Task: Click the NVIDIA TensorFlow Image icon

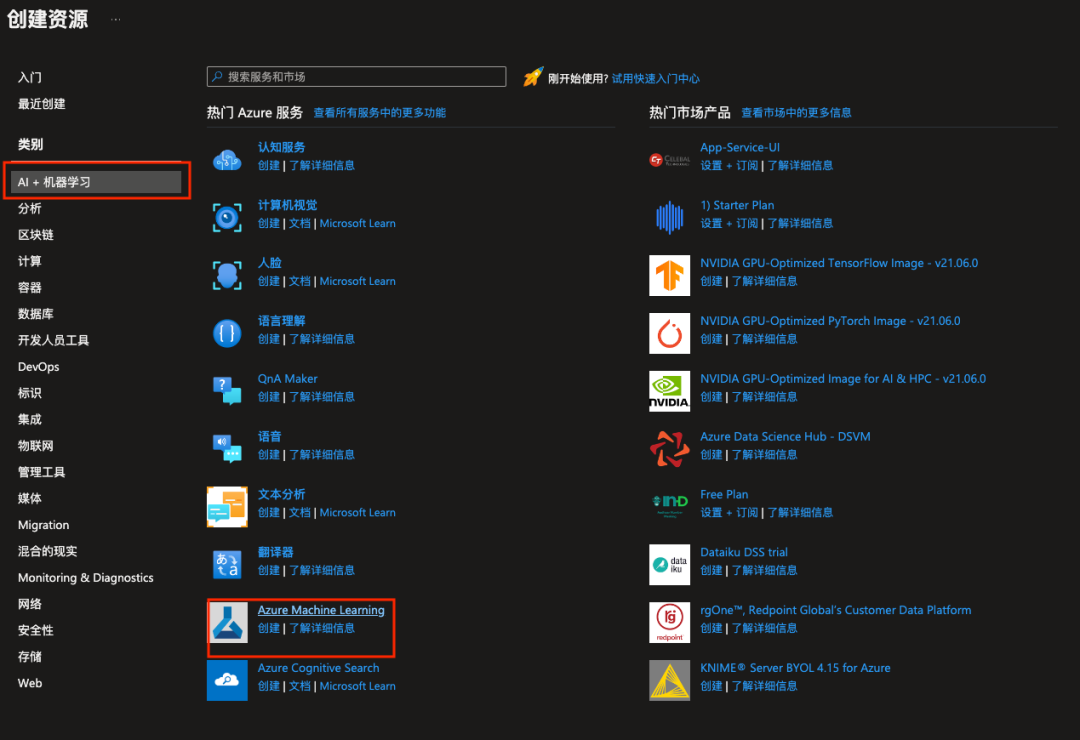Action: pyautogui.click(x=669, y=276)
